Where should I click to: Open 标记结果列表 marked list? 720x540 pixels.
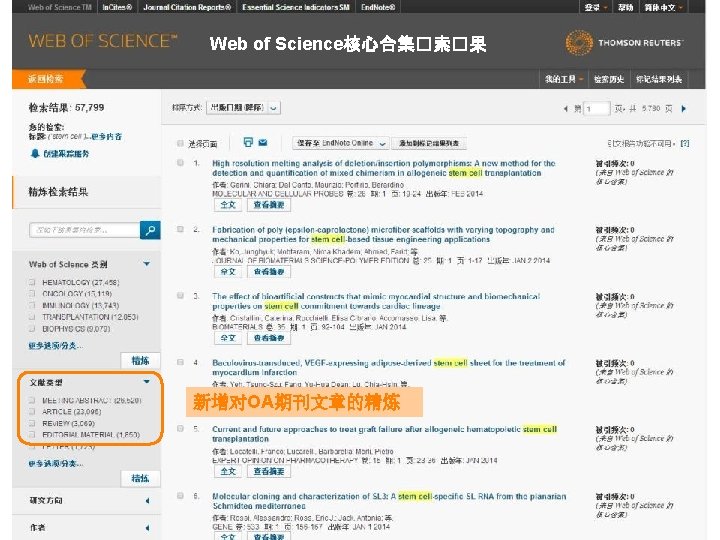pyautogui.click(x=659, y=79)
